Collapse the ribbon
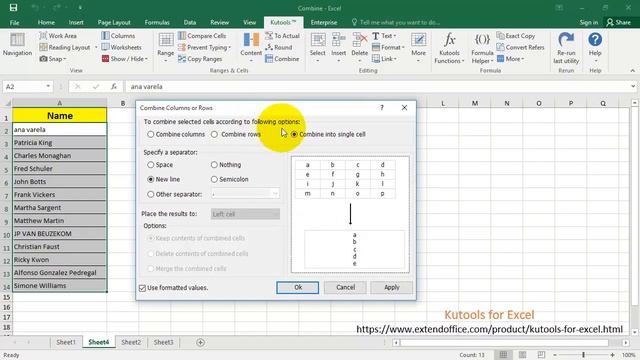Viewport: 640px width, 360px height. (x=633, y=71)
